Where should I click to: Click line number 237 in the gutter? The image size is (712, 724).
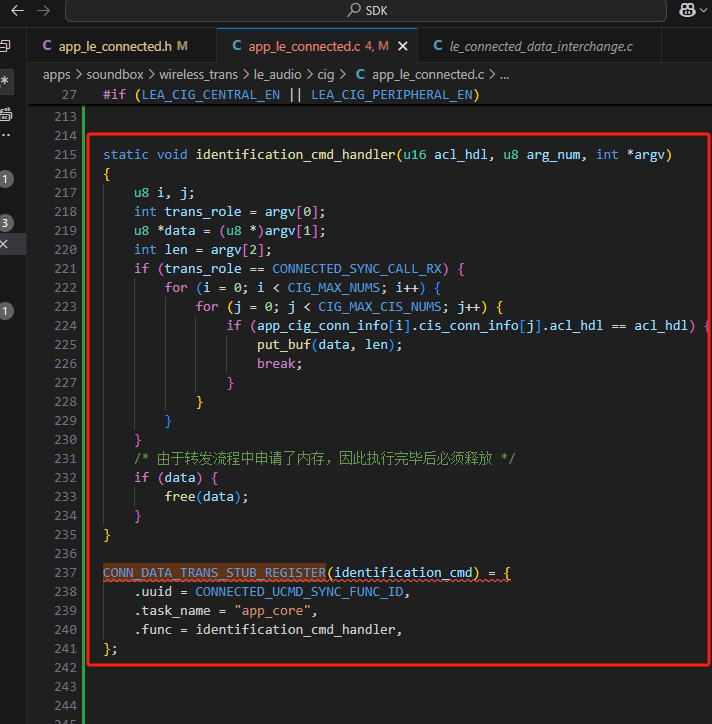[x=65, y=573]
